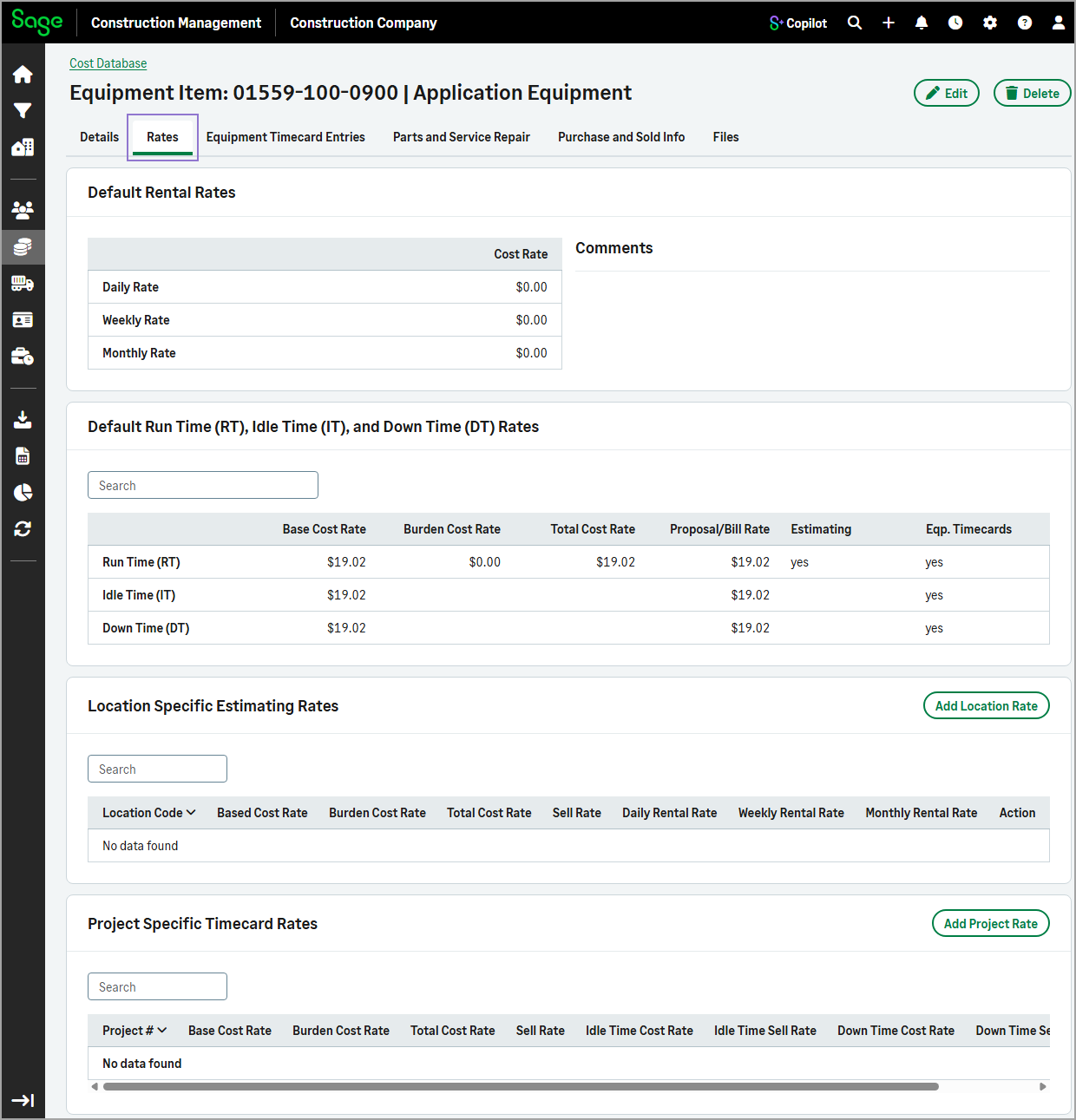This screenshot has width=1076, height=1120.
Task: Click scrollbar left arrow in project table
Action: pos(95,1086)
